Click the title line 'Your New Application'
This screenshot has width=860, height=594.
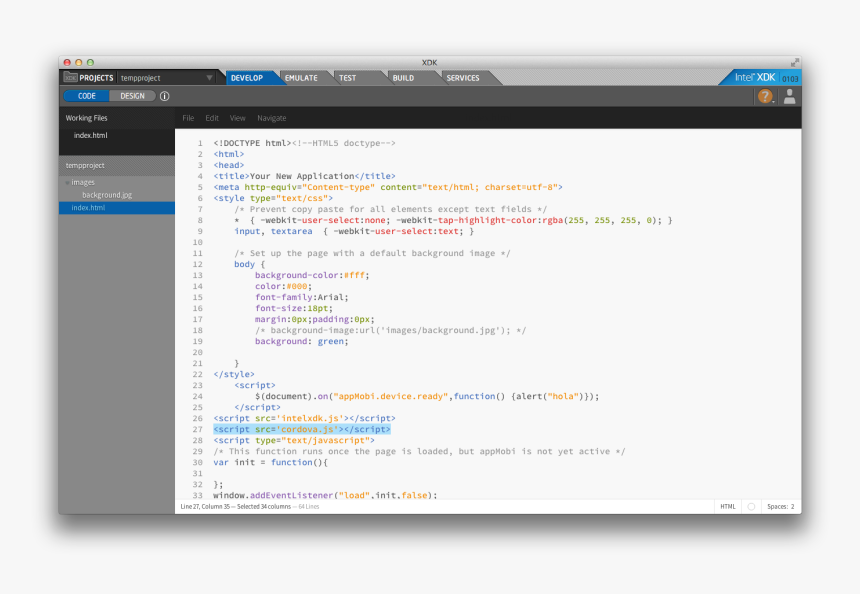(x=304, y=176)
